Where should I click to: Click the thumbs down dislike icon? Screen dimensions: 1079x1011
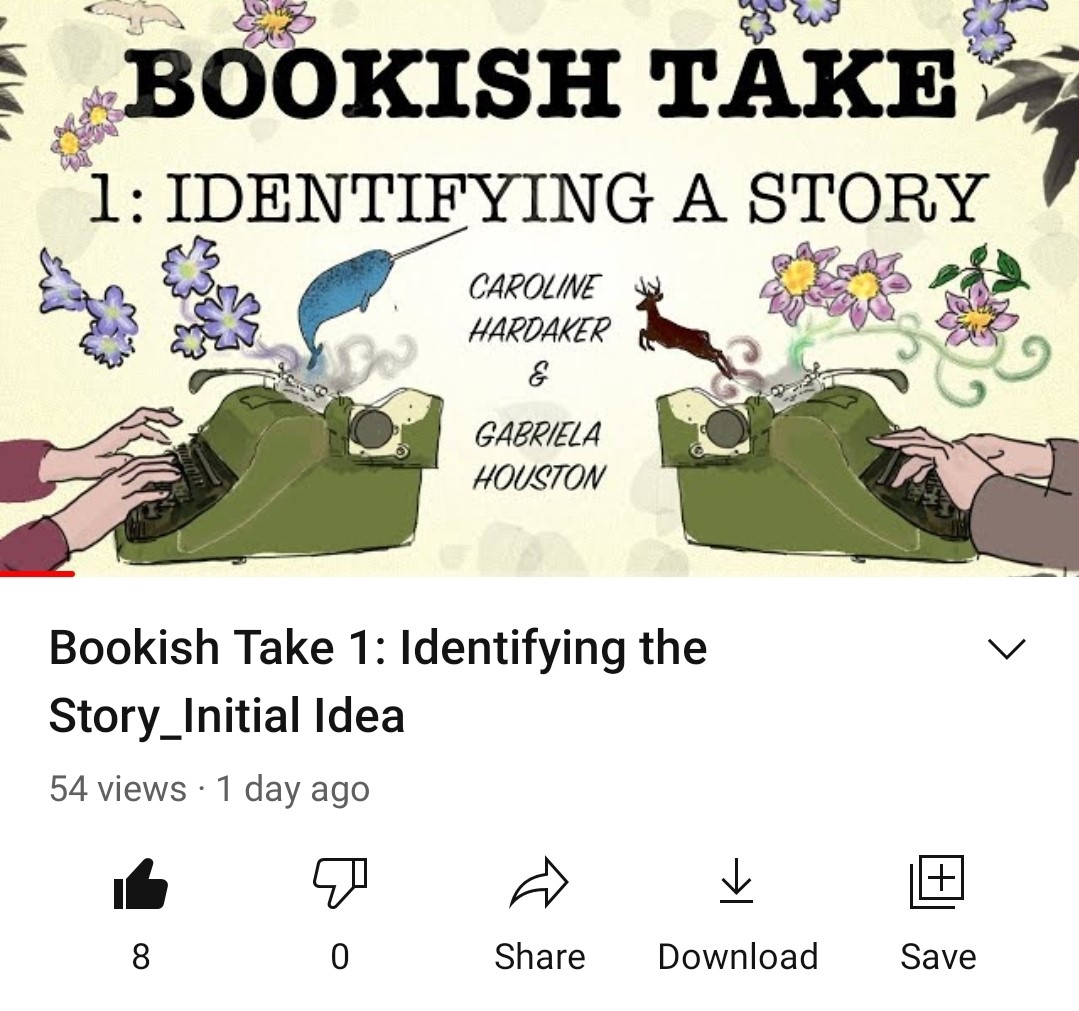(x=340, y=882)
